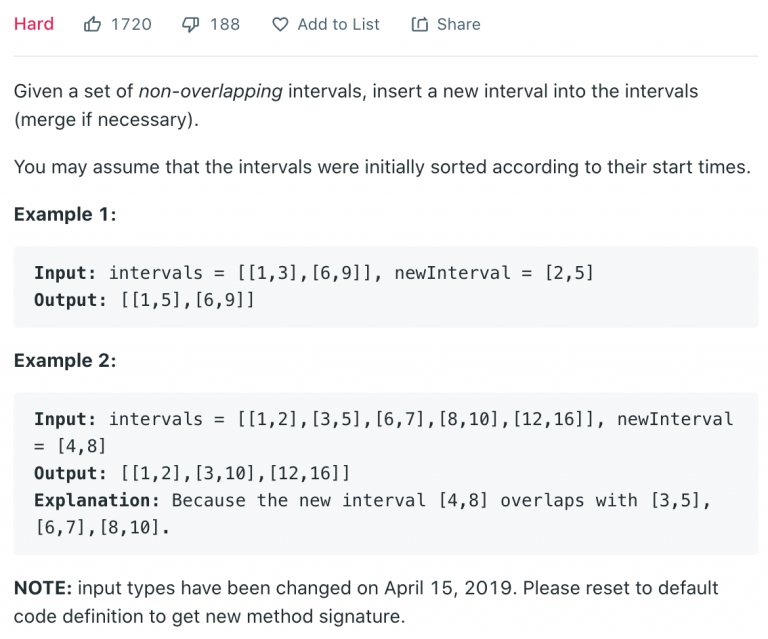Screen dimensions: 768x639
Task: Select the Share text link
Action: pos(458,24)
